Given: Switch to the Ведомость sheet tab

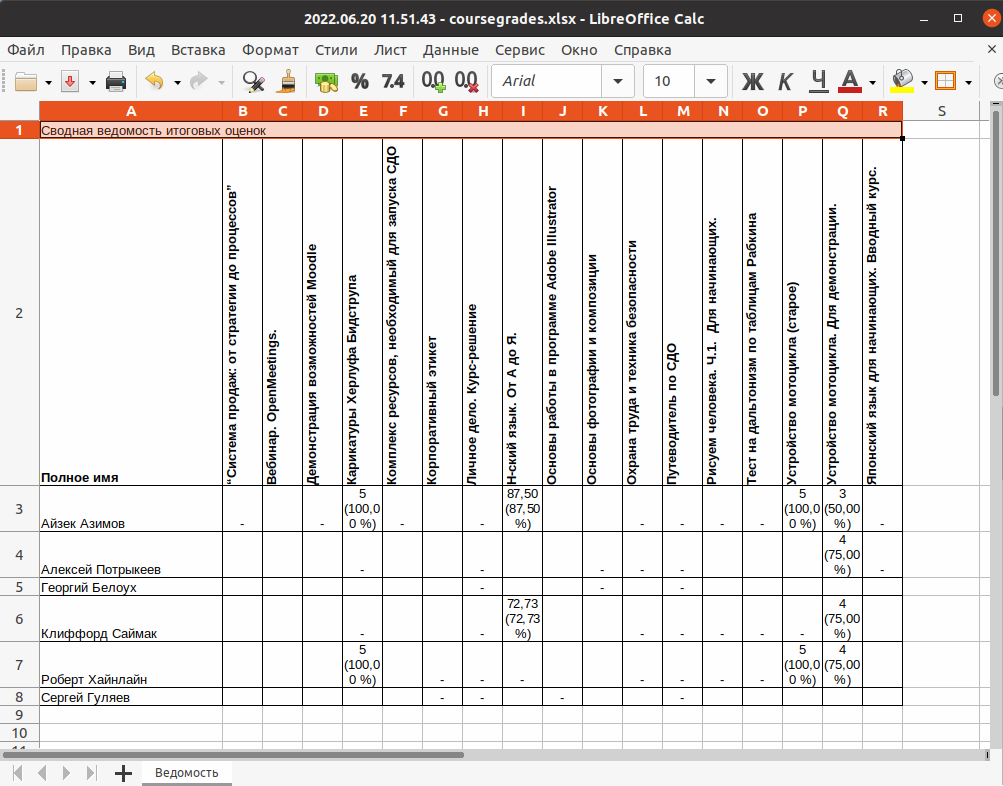Looking at the screenshot, I should [186, 773].
